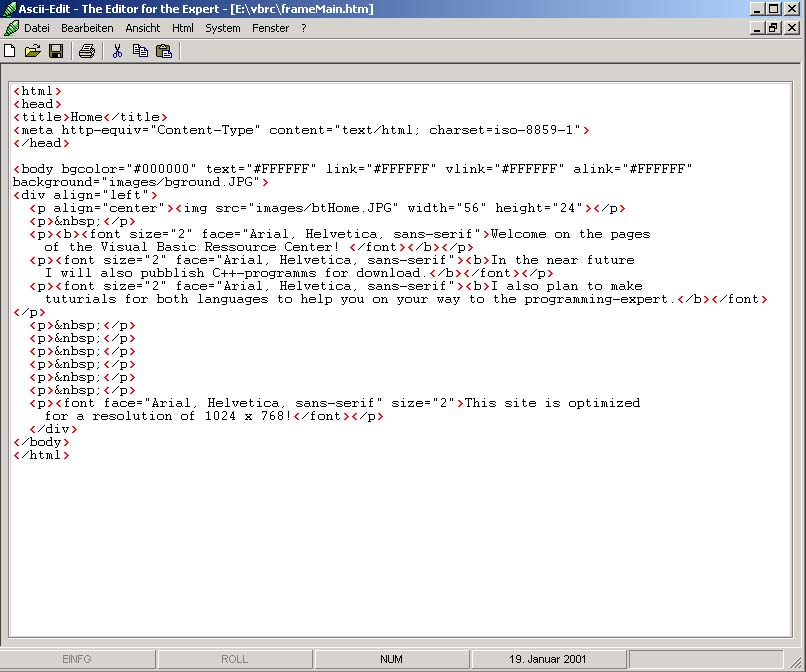
Task: Open the Html menu
Action: (183, 28)
